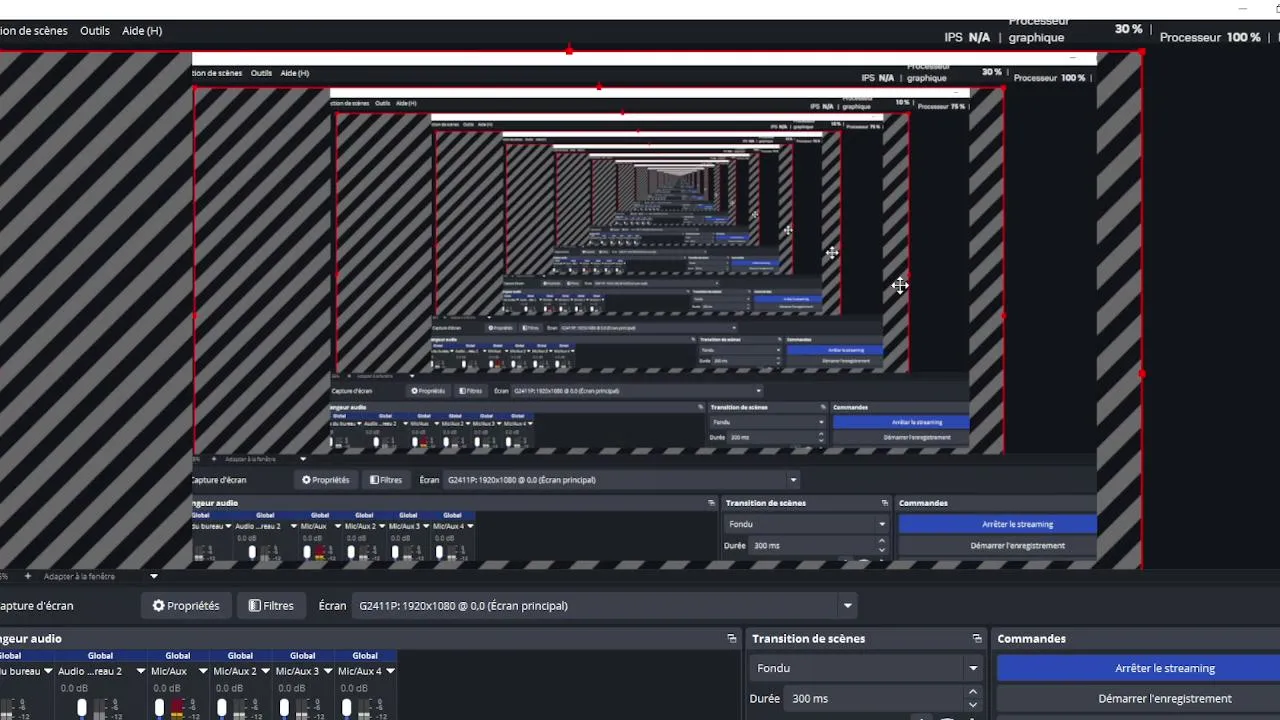Screen dimensions: 1280x720
Task: Click the 0.0 dB reading under Audio ...reau 2
Action: (74, 688)
